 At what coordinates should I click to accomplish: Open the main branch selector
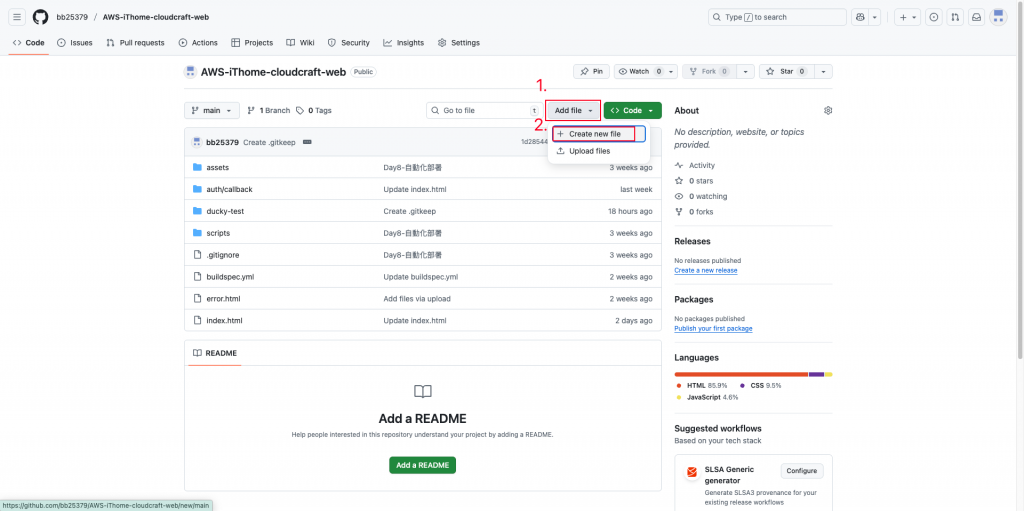(x=212, y=110)
